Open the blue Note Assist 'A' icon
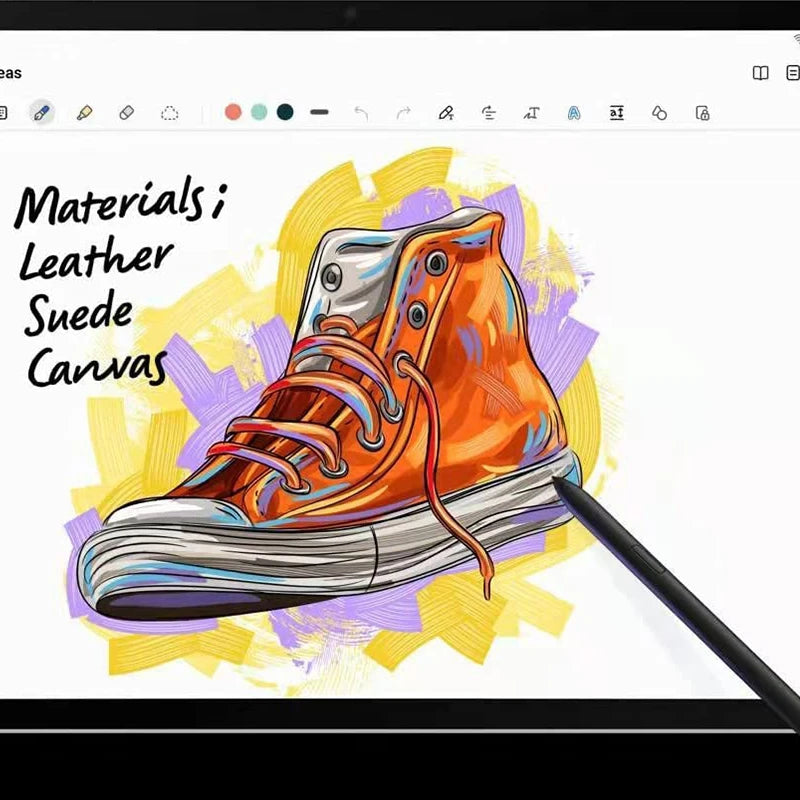 click(x=574, y=113)
